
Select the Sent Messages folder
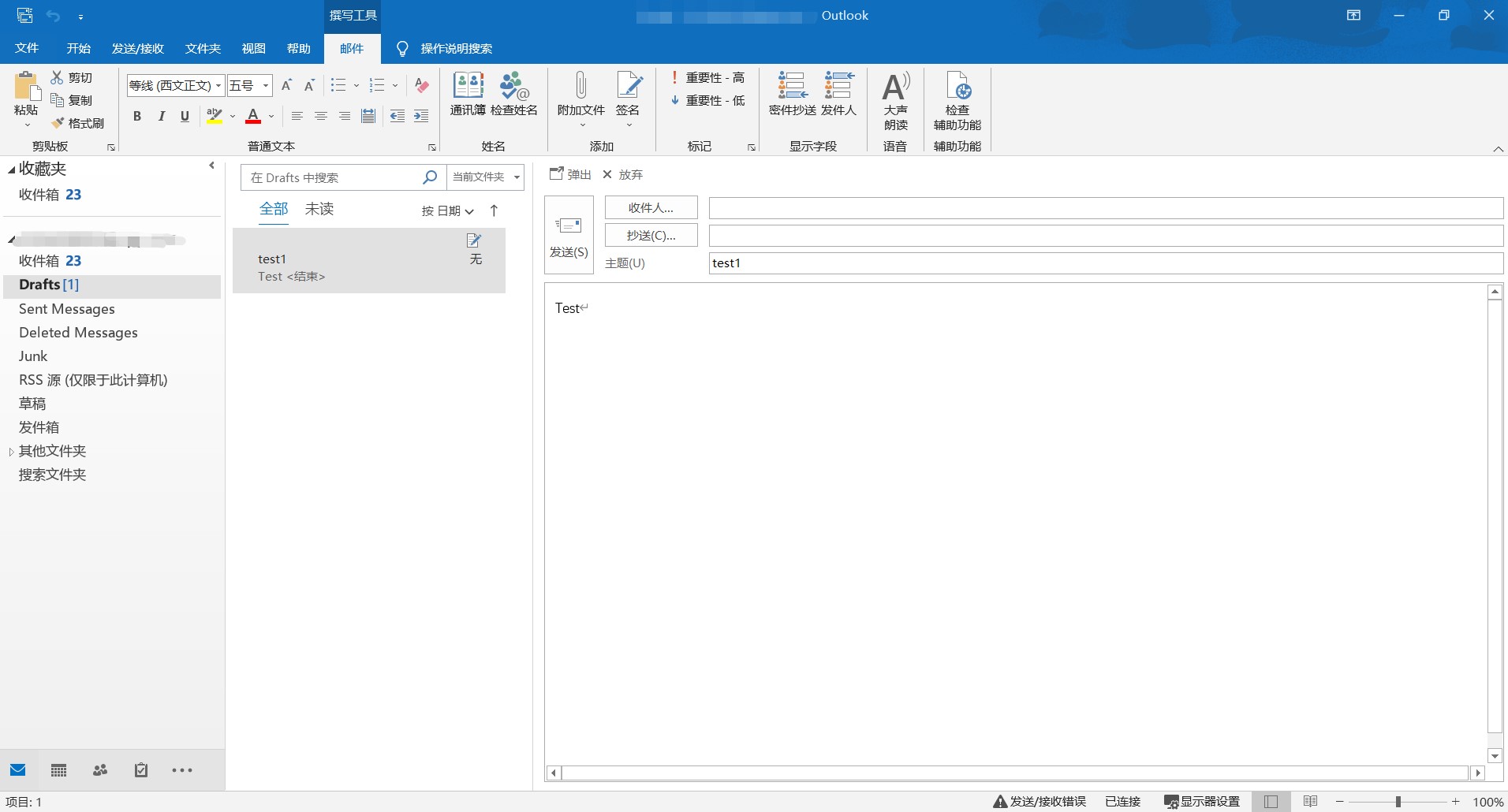(67, 309)
